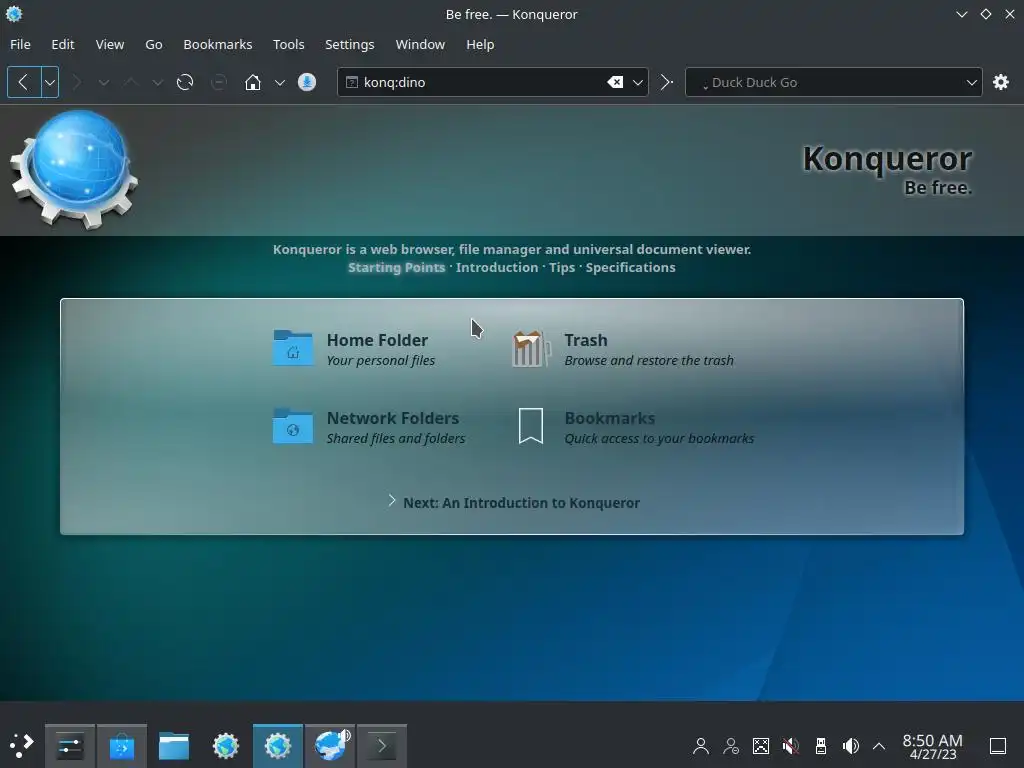Go back using the Back arrow button
The height and width of the screenshot is (768, 1024).
pyautogui.click(x=24, y=82)
